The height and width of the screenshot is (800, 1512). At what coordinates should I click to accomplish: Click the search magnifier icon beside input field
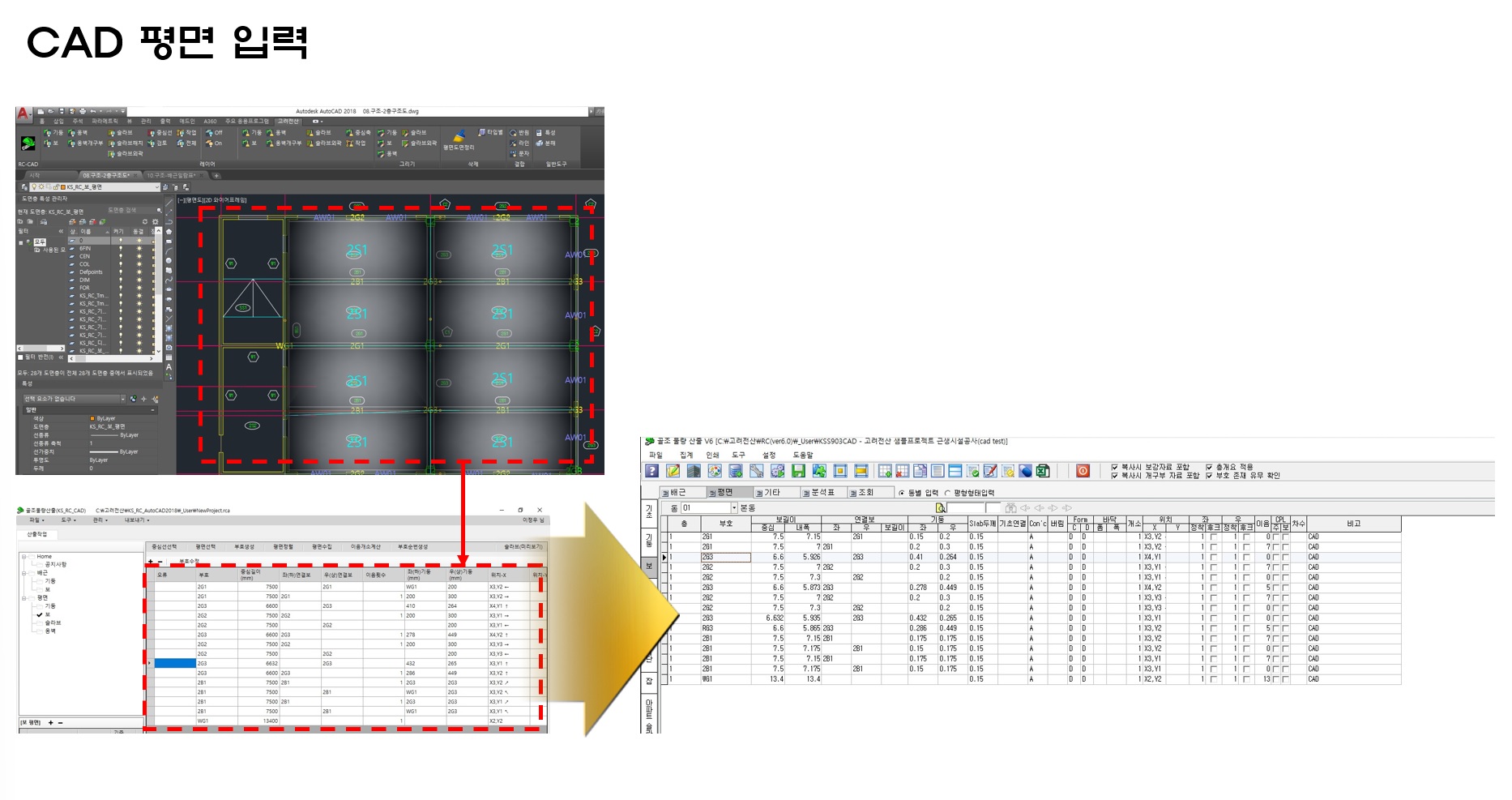point(941,508)
